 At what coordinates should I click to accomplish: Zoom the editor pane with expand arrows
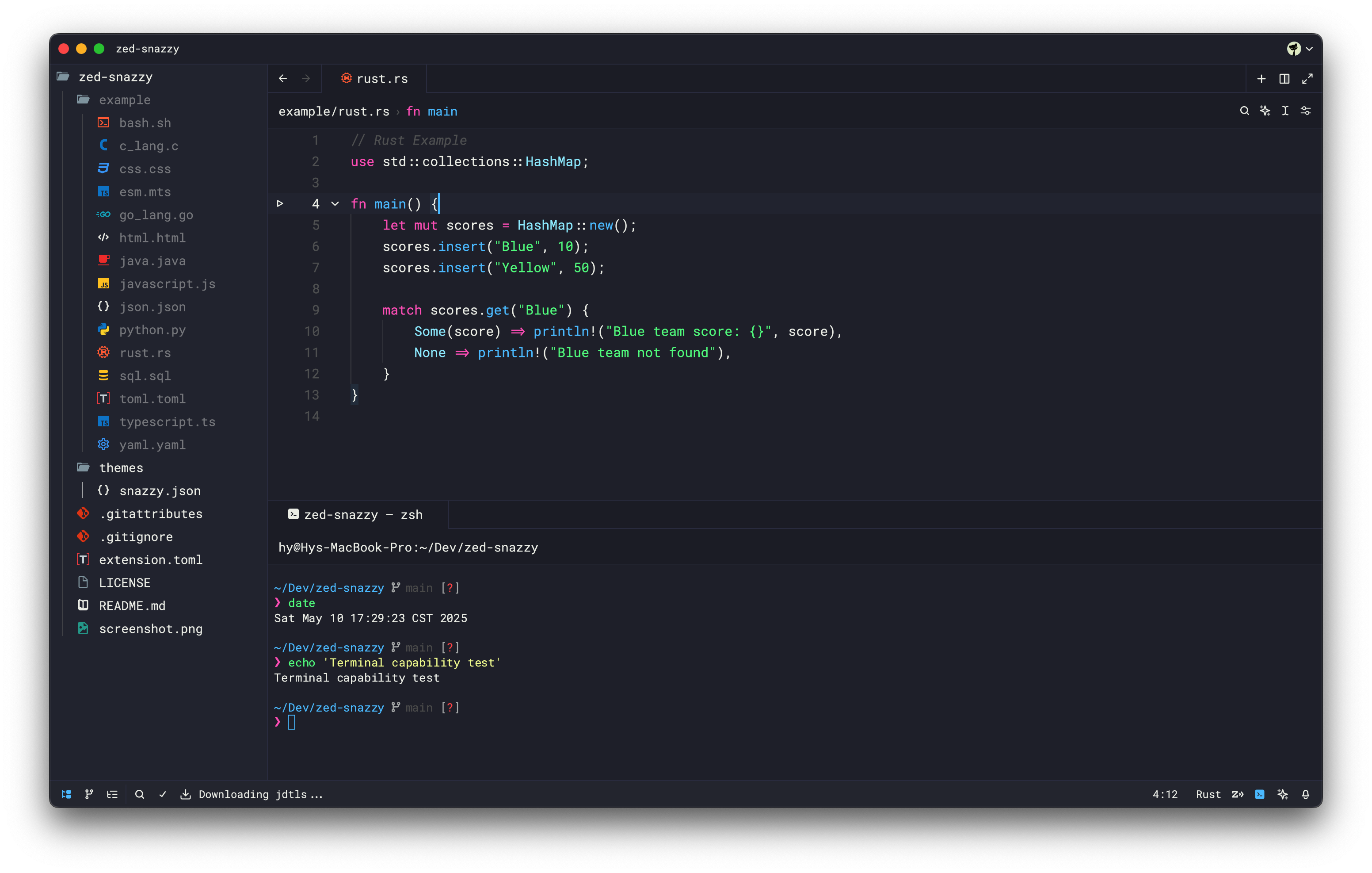(x=1307, y=78)
